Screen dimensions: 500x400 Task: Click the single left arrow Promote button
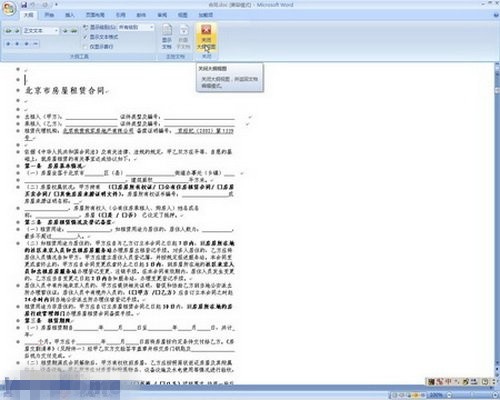pyautogui.click(x=16, y=31)
